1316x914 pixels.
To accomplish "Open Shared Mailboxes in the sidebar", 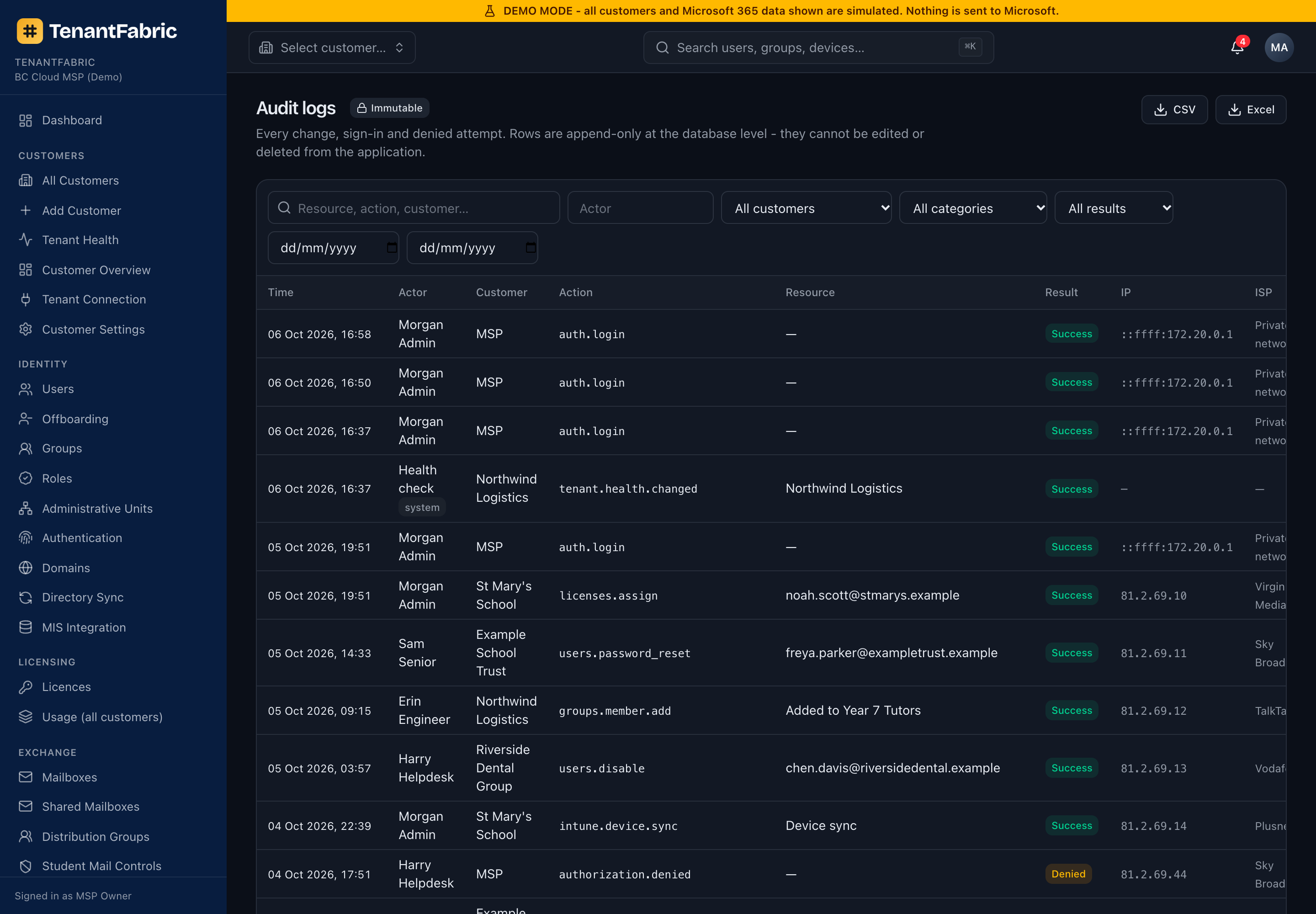I will tap(90, 806).
